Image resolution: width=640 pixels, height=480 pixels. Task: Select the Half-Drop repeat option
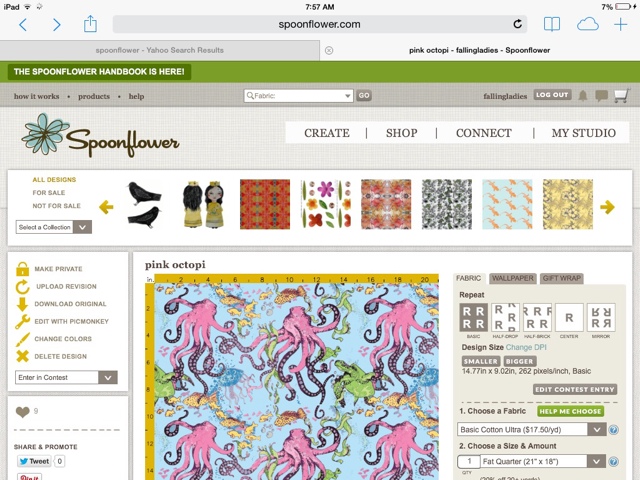click(x=505, y=317)
